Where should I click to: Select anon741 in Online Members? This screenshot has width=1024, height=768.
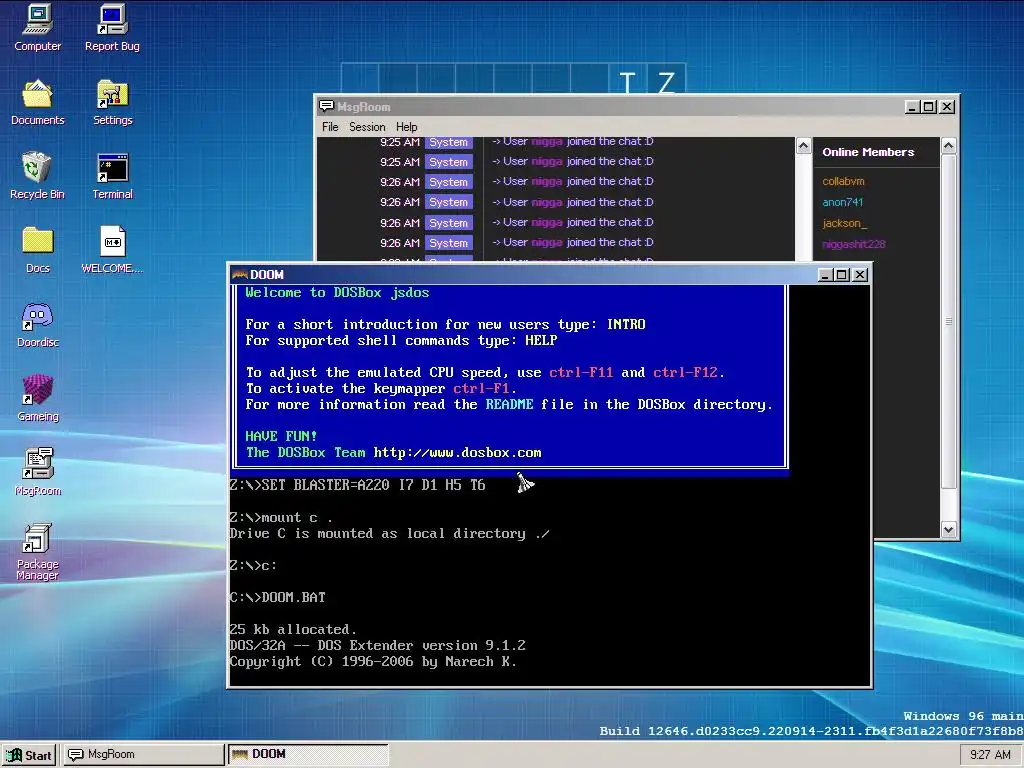coord(842,202)
